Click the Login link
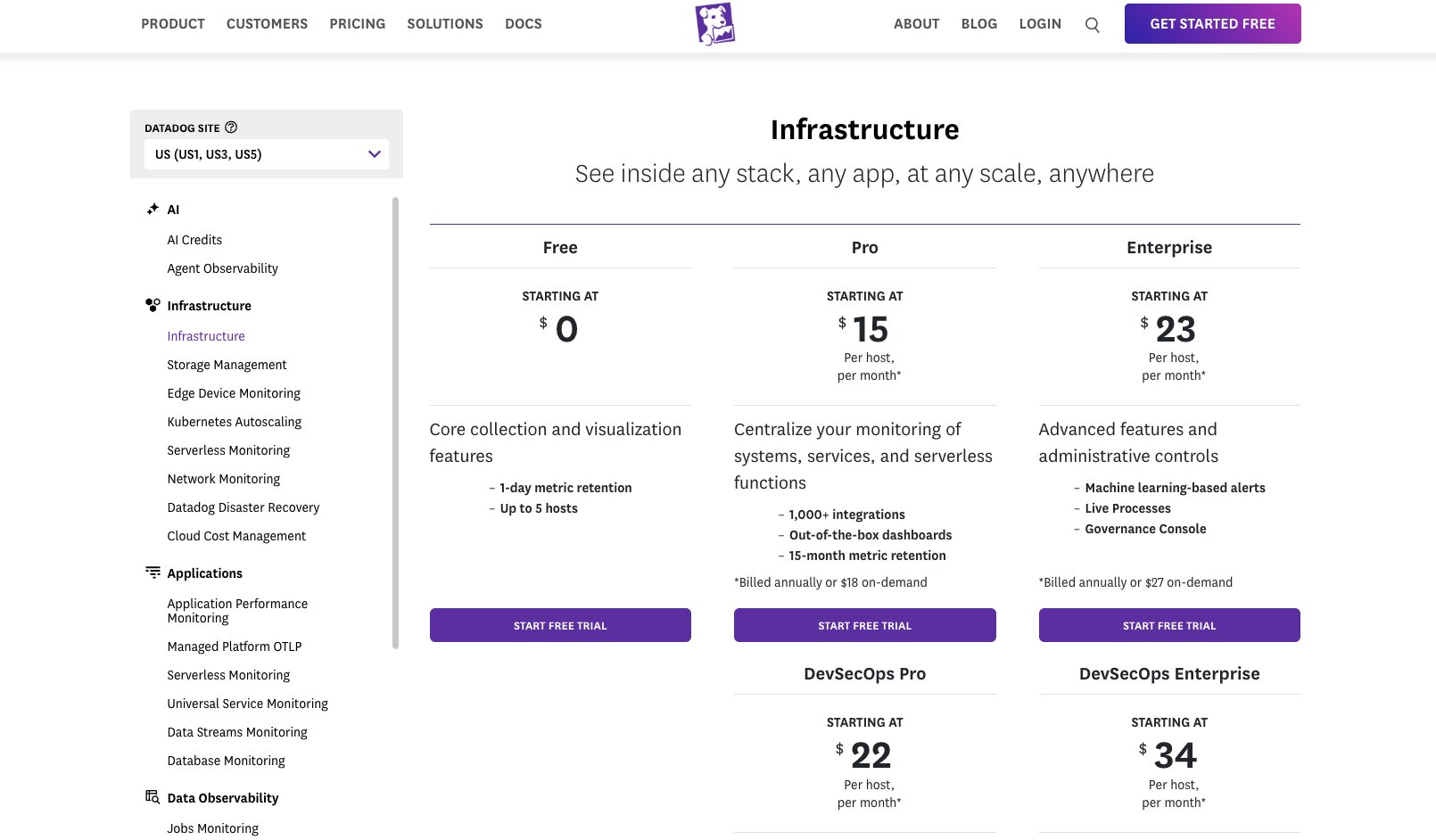1436x840 pixels. click(1040, 24)
